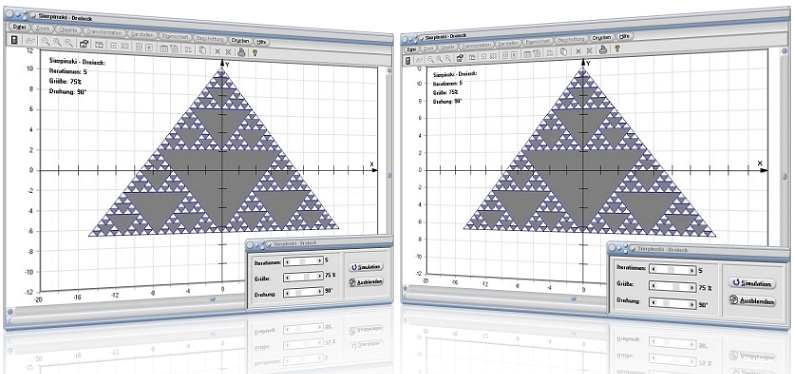Viewport: 794px width, 374px height.
Task: Open the Drucken tab in the left window
Action: click(x=240, y=40)
